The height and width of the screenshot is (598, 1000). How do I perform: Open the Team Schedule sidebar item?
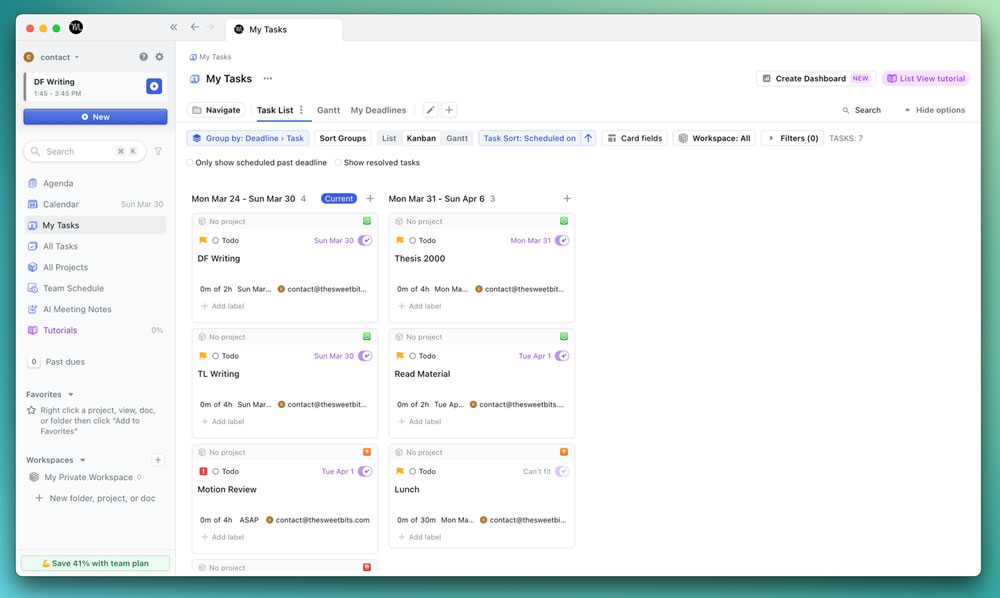point(94,288)
